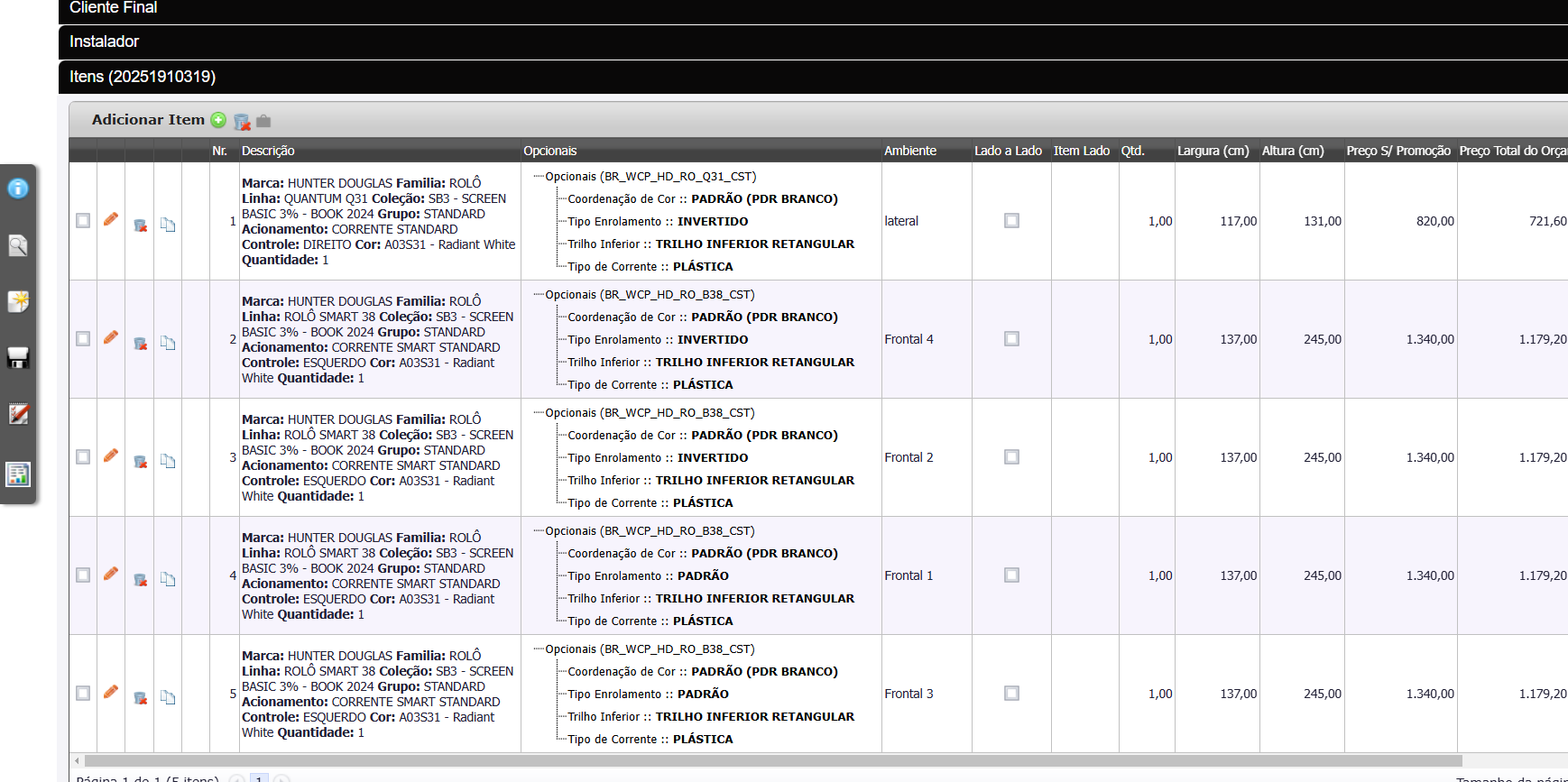The width and height of the screenshot is (1568, 782).
Task: Delete item 3 Frontal 2 trash icon
Action: 140,461
